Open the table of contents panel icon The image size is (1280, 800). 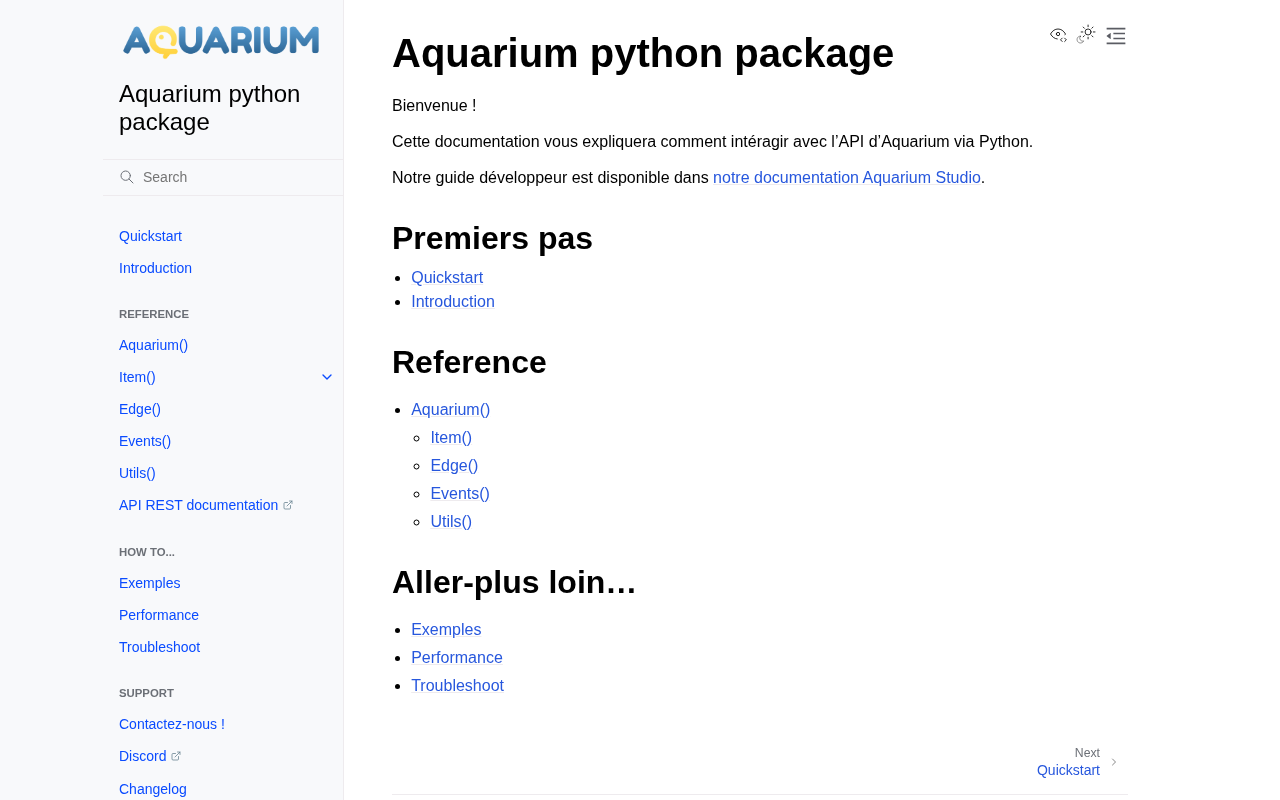[1116, 36]
